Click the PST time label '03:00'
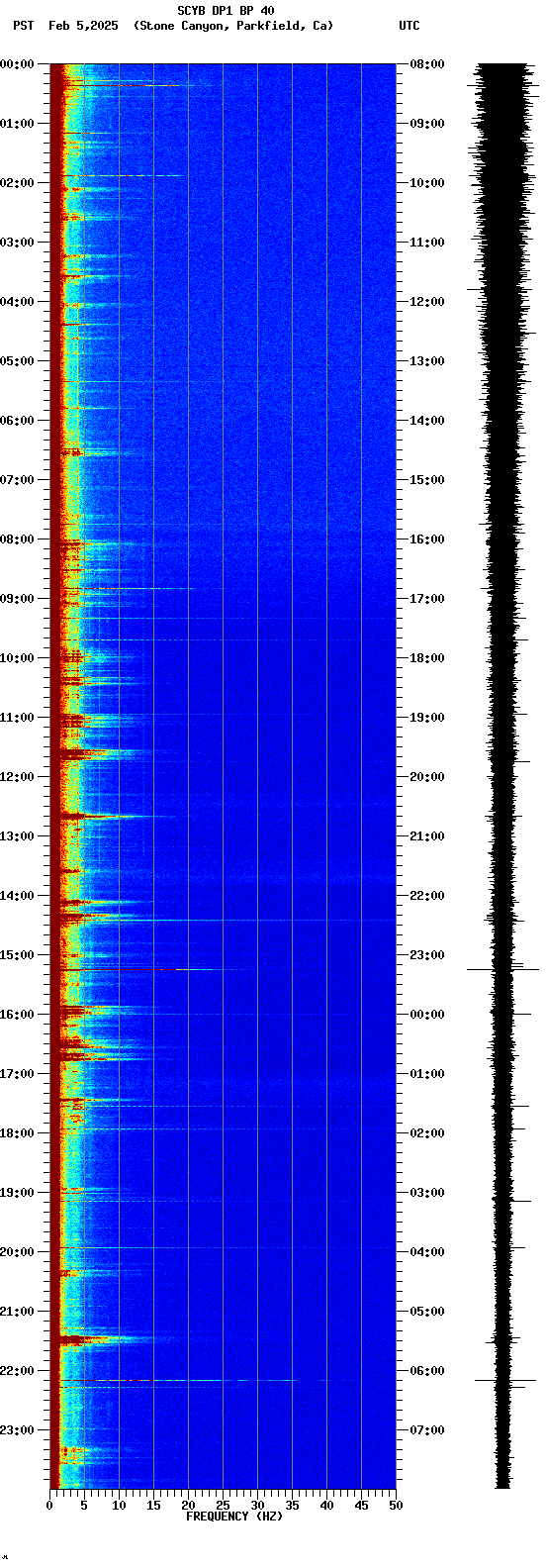 (17, 243)
